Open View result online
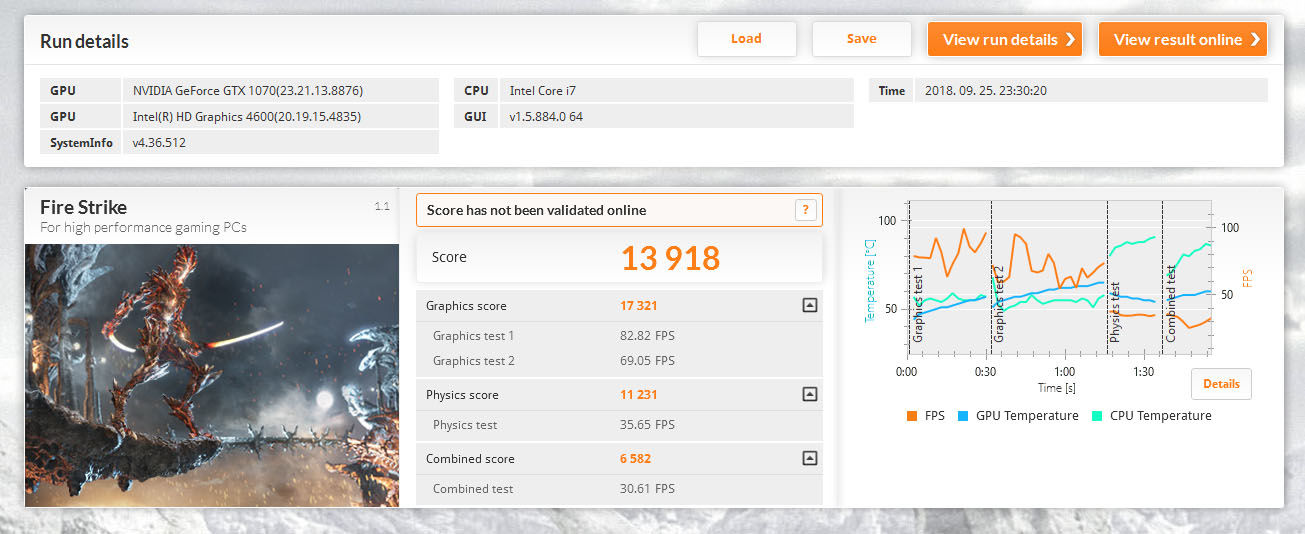The height and width of the screenshot is (534, 1305). 1183,39
